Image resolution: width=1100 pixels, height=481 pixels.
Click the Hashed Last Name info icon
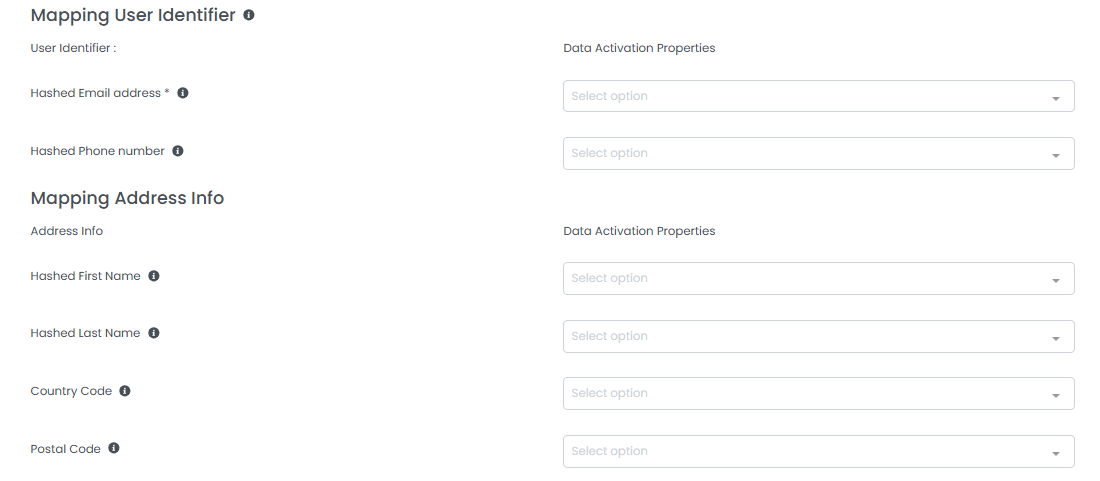(154, 333)
